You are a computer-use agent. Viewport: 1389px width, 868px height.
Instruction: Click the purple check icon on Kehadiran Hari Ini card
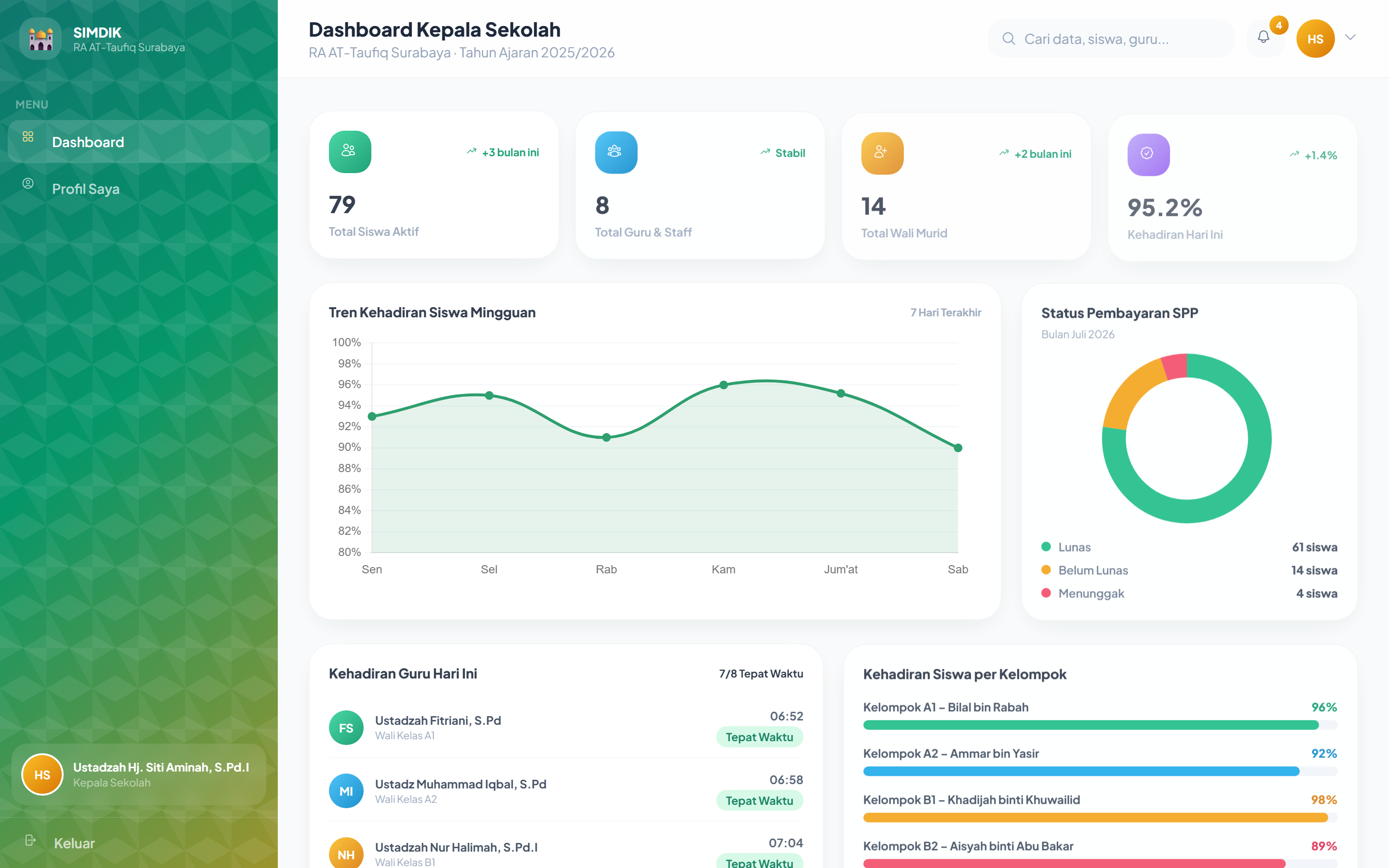[1148, 154]
